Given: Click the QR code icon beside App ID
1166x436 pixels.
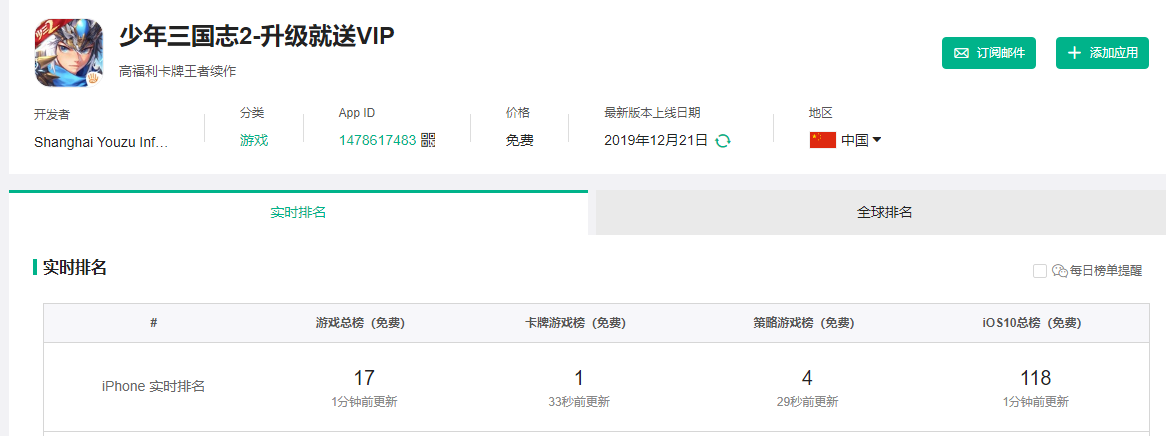Looking at the screenshot, I should [428, 140].
